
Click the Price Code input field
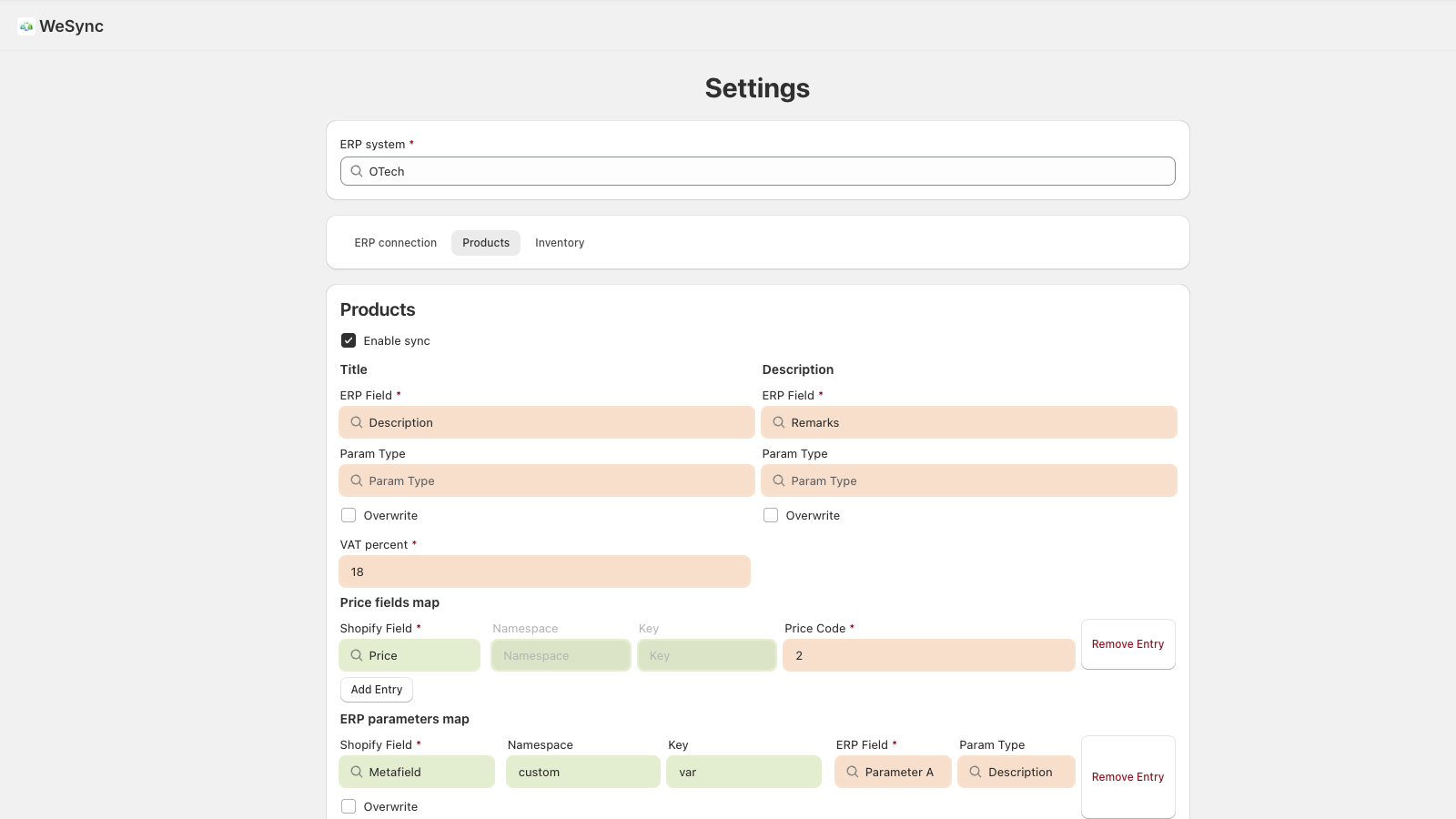click(x=928, y=655)
